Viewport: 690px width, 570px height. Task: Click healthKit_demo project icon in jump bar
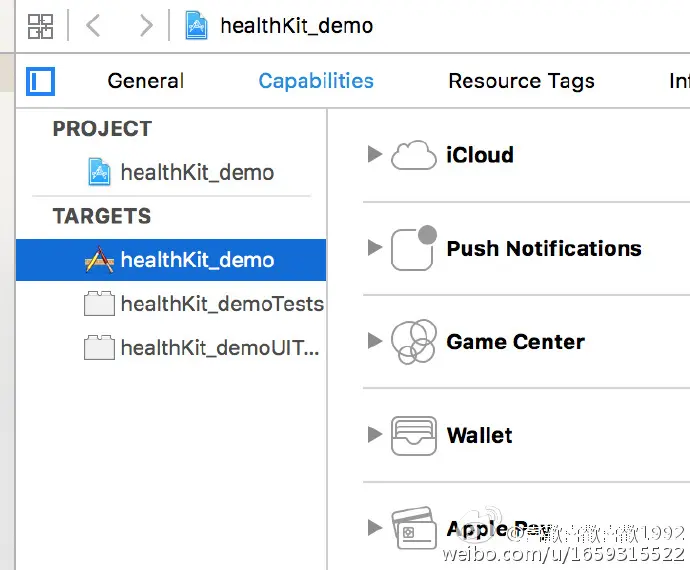coord(196,26)
